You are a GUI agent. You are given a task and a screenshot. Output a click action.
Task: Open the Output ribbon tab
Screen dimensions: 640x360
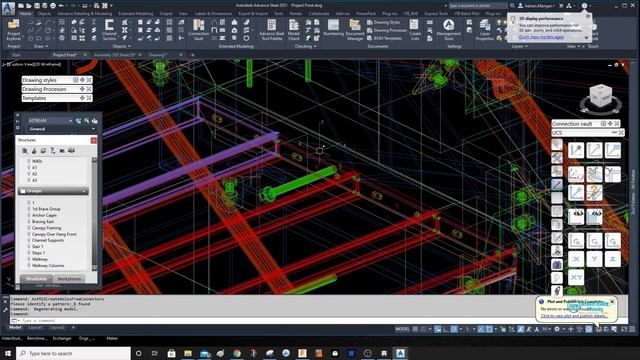166,14
